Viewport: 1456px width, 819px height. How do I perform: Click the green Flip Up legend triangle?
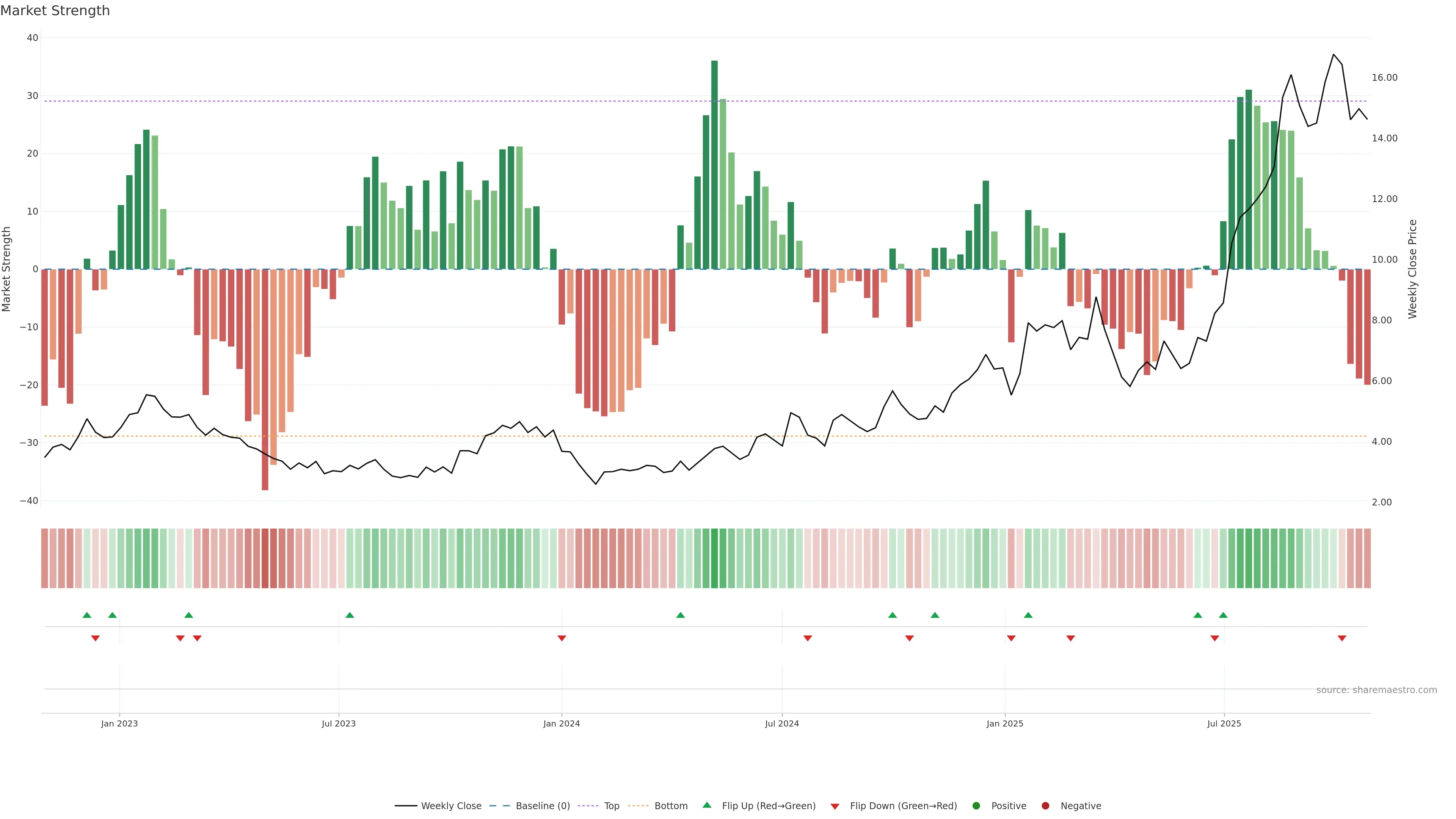[x=706, y=805]
